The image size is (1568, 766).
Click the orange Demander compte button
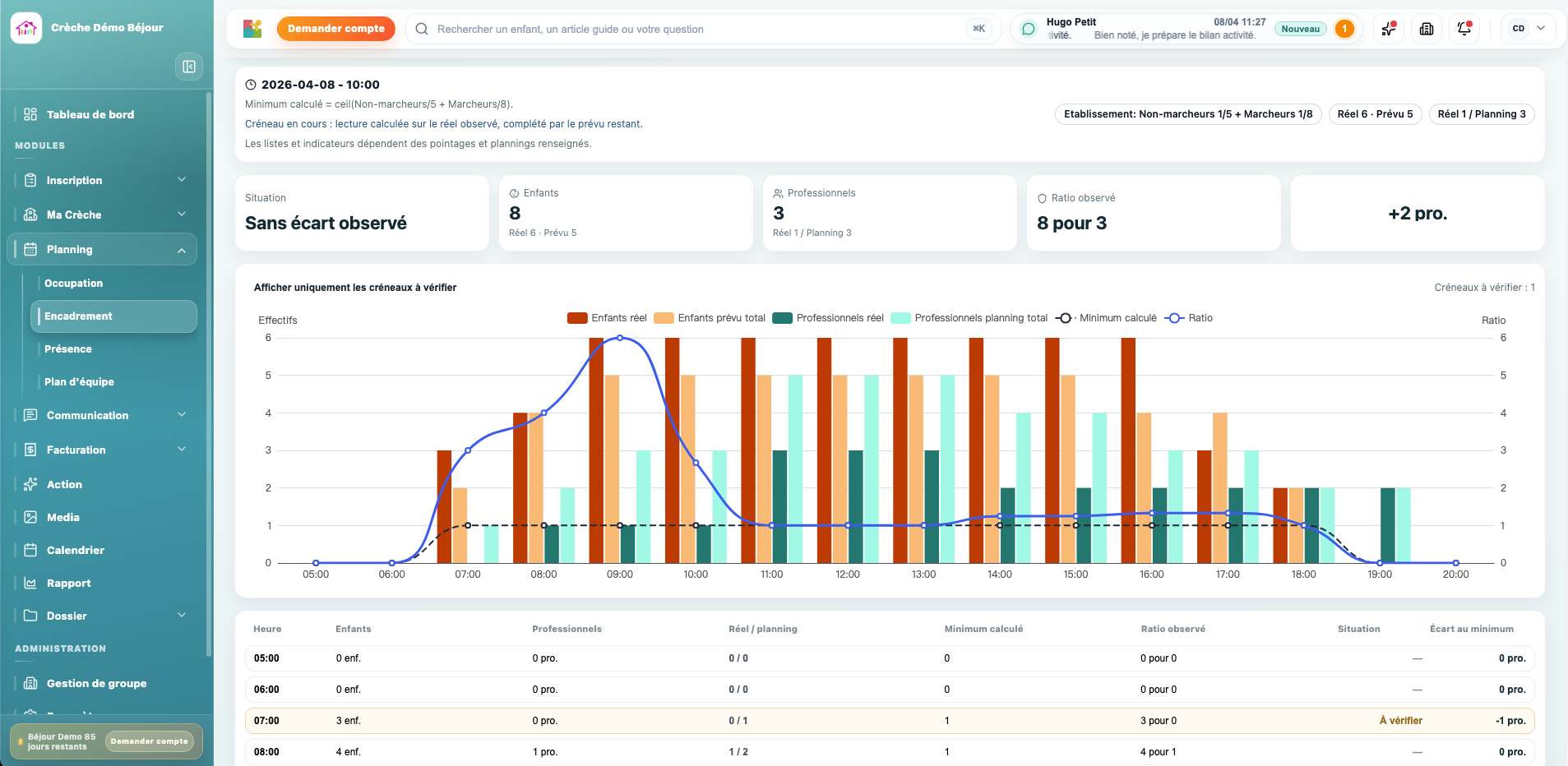(335, 29)
